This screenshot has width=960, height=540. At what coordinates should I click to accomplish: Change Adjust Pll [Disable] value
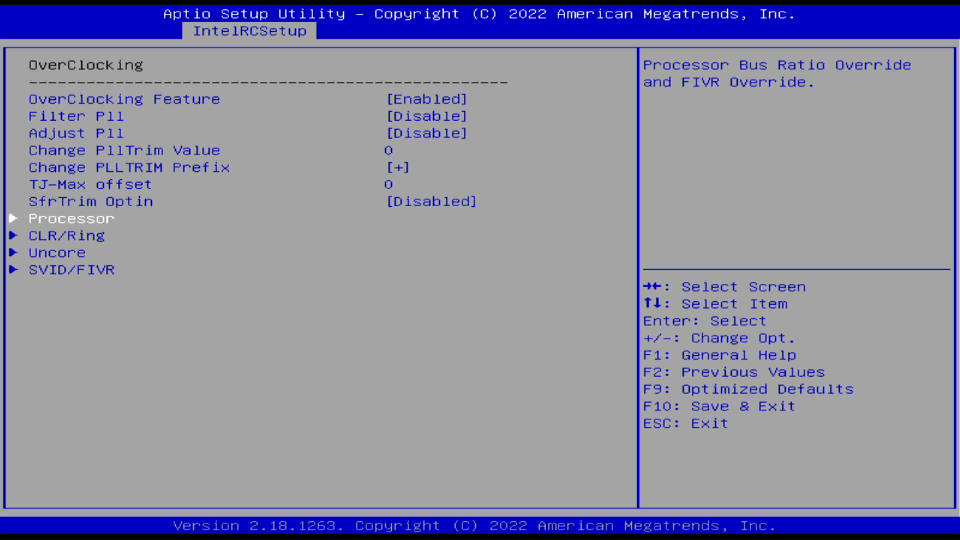coord(427,133)
